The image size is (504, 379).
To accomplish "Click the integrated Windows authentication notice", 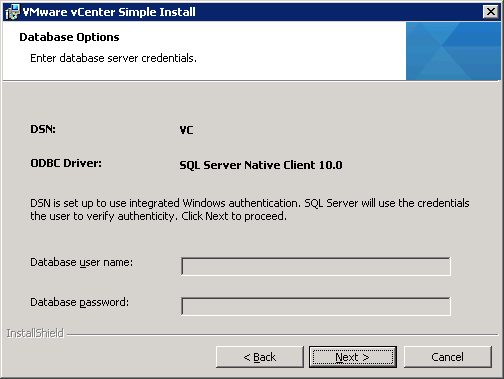I will coord(250,210).
